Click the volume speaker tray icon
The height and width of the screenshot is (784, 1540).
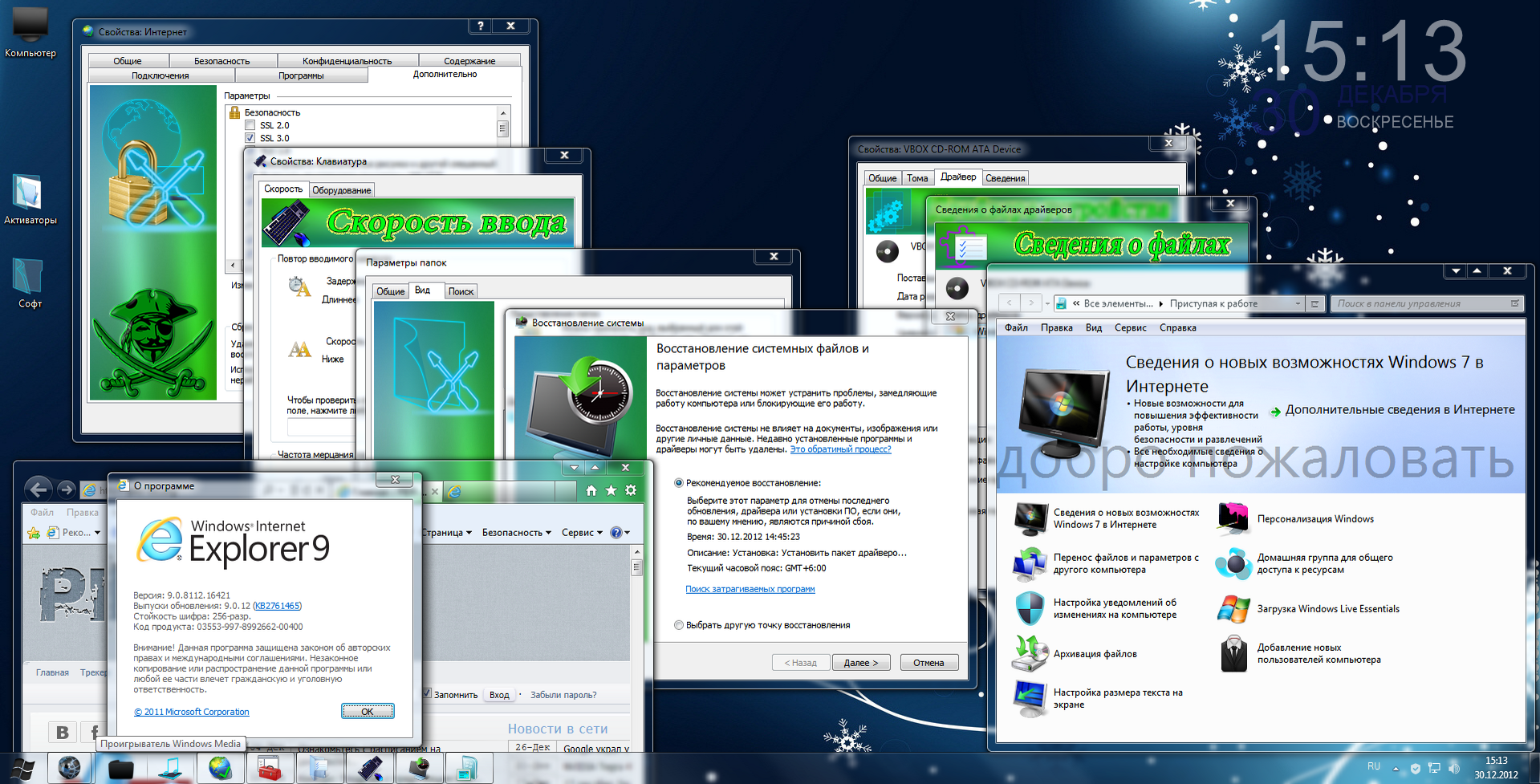pyautogui.click(x=1454, y=768)
